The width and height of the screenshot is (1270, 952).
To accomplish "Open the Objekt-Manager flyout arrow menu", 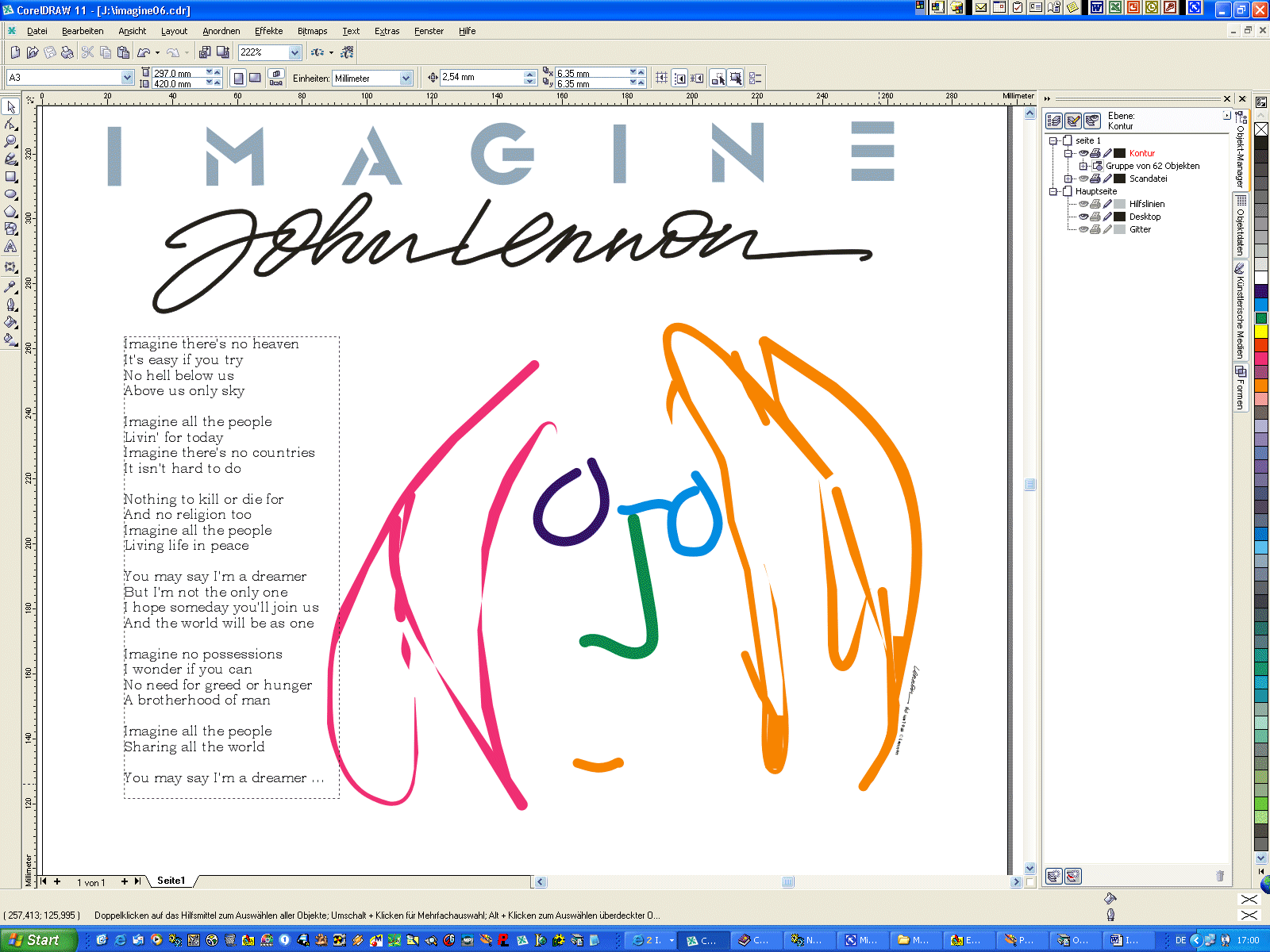I will point(1226,115).
